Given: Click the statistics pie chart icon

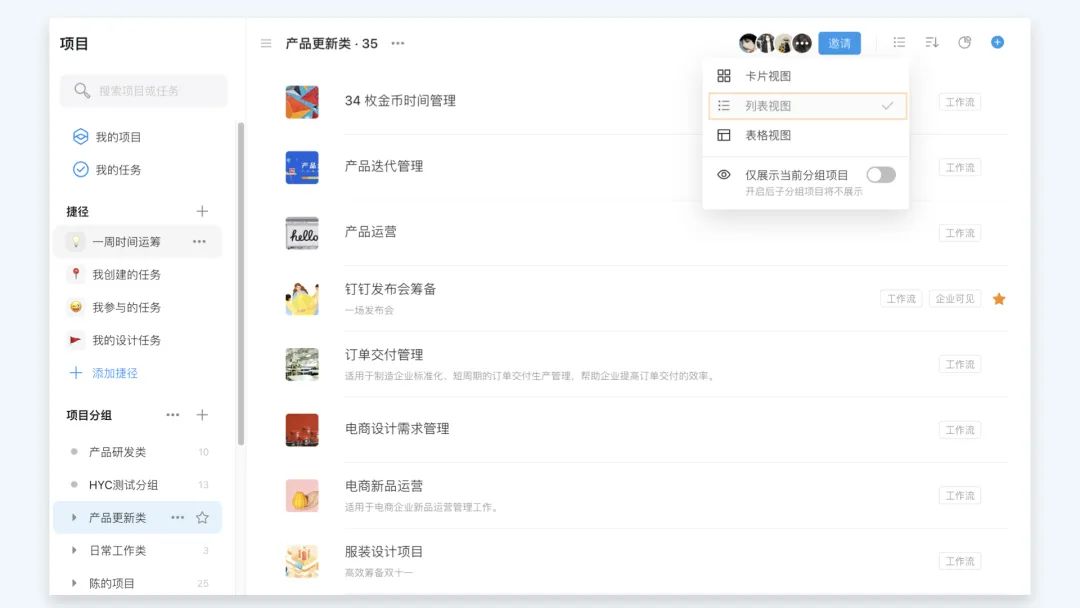Looking at the screenshot, I should [x=965, y=43].
